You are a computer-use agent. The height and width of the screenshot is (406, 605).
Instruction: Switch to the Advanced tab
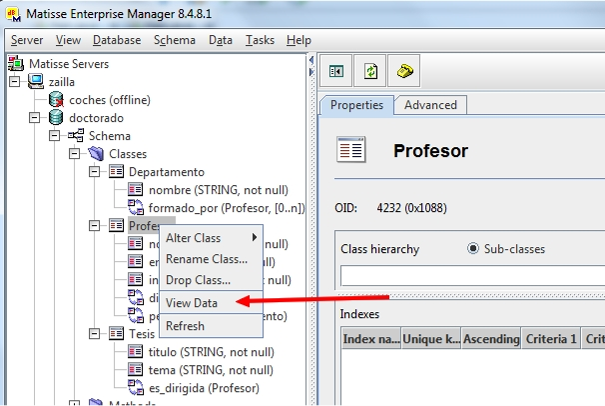[x=431, y=105]
